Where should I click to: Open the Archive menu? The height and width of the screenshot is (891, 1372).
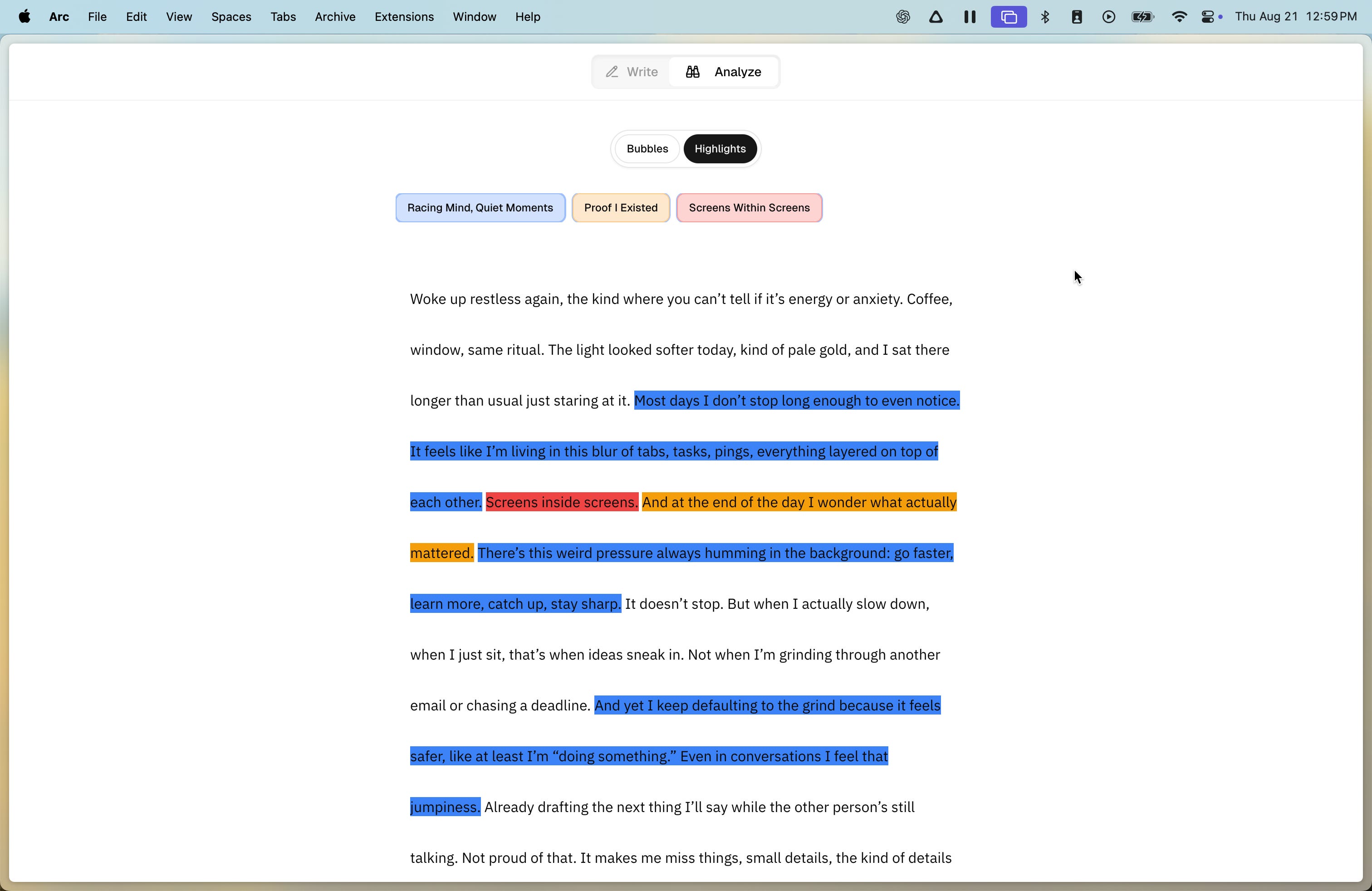[x=335, y=17]
